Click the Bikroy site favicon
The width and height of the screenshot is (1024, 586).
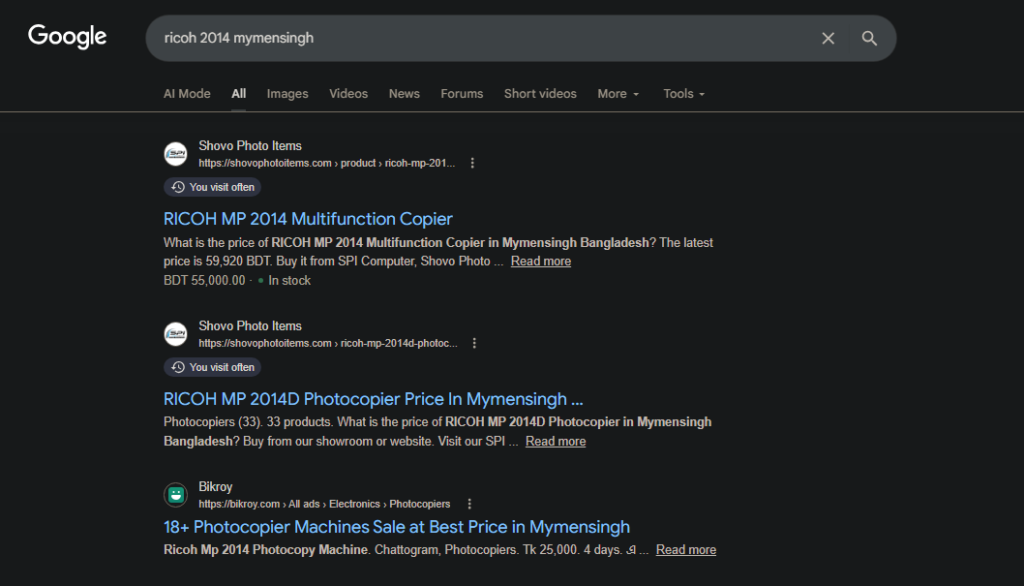[x=176, y=495]
